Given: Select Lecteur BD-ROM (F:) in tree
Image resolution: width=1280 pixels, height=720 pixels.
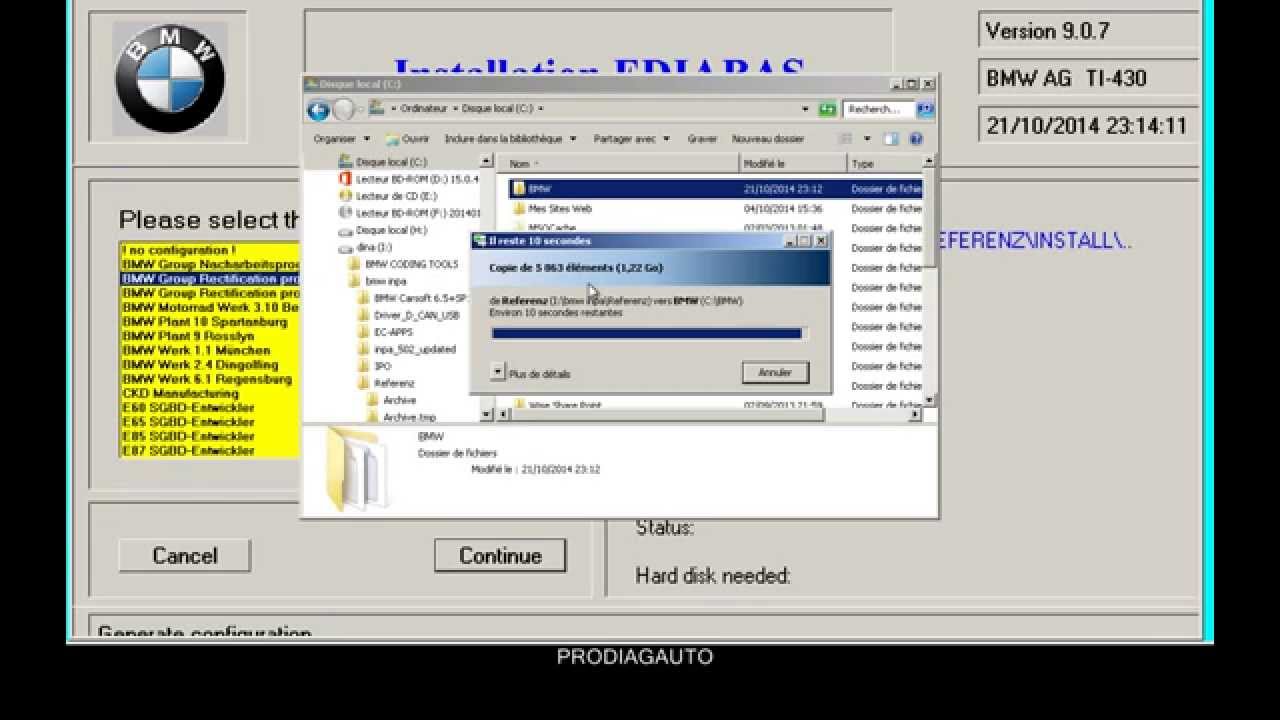Looking at the screenshot, I should (x=410, y=213).
